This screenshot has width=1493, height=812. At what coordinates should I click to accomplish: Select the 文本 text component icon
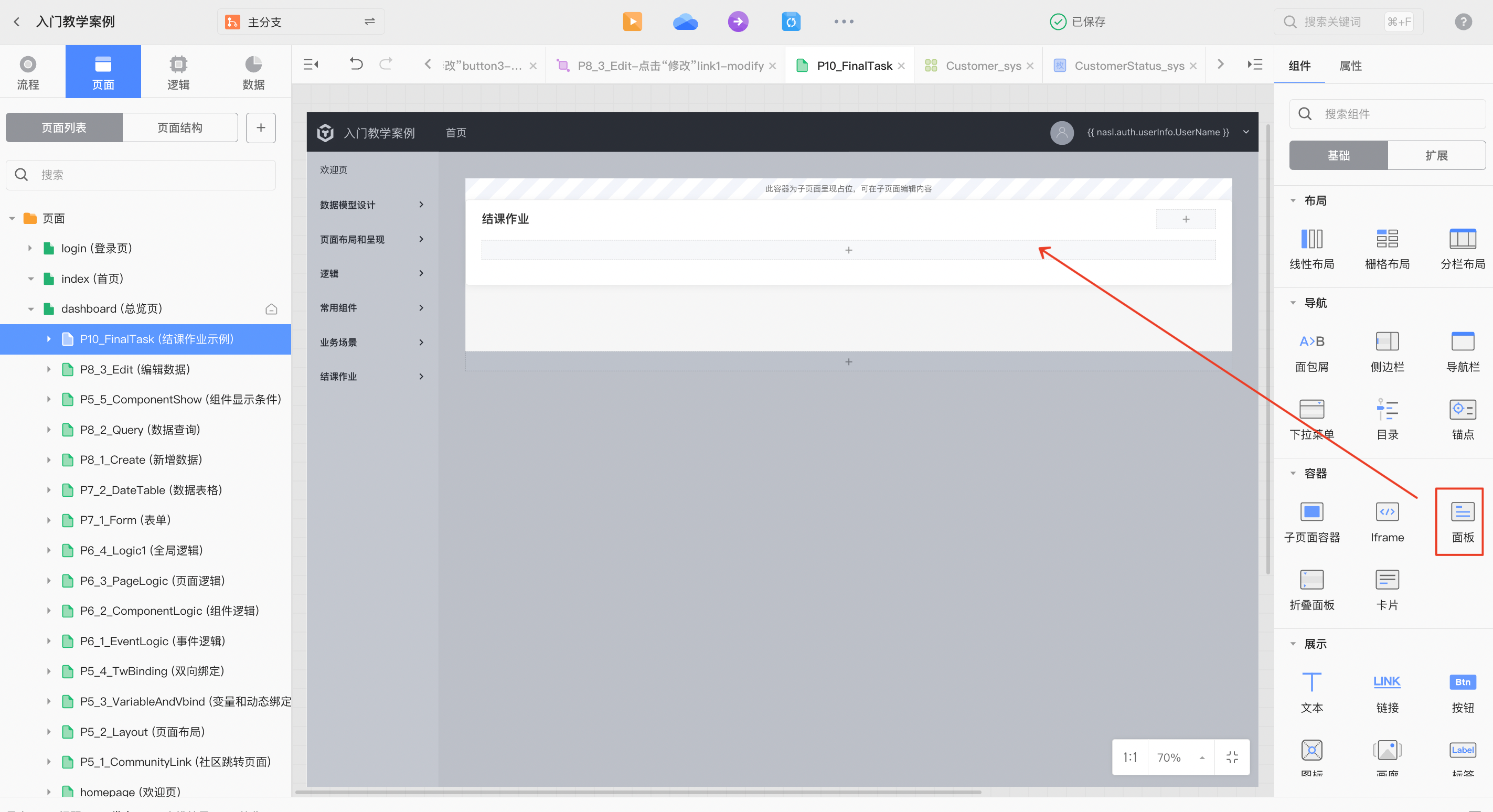(x=1311, y=682)
